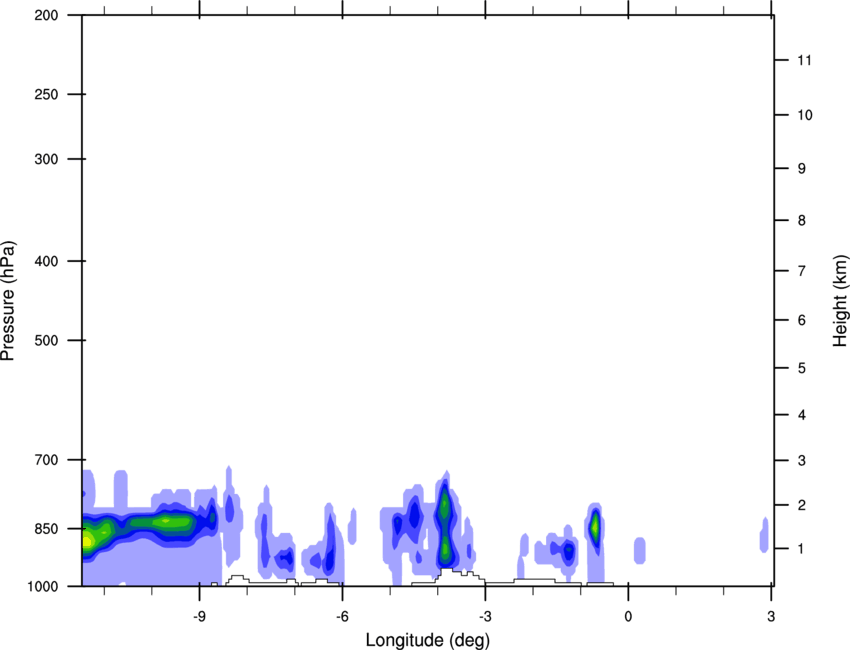850x650 pixels.
Task: Select the 700 pressure tick label
Action: click(x=46, y=460)
